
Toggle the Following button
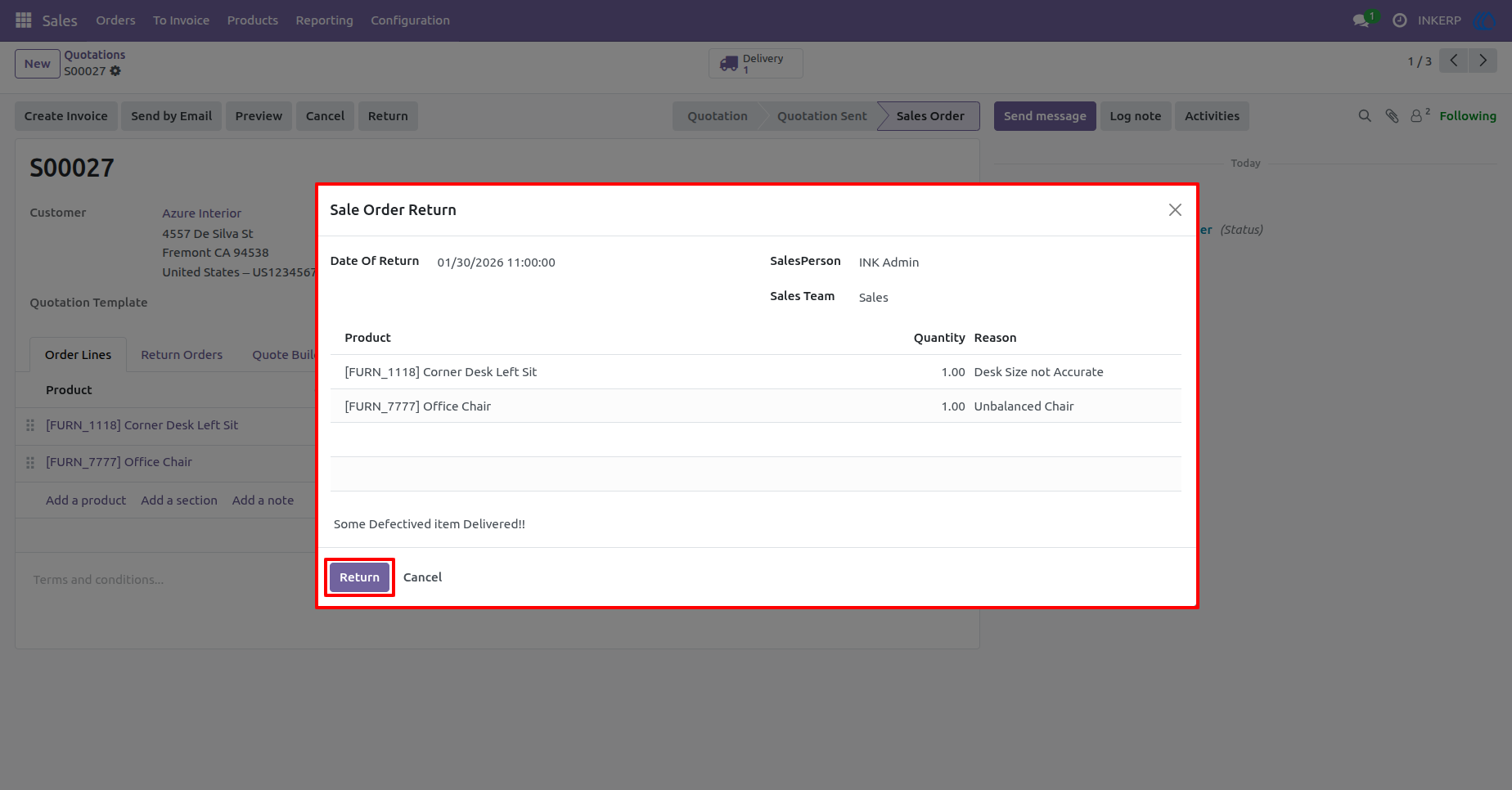point(1468,116)
